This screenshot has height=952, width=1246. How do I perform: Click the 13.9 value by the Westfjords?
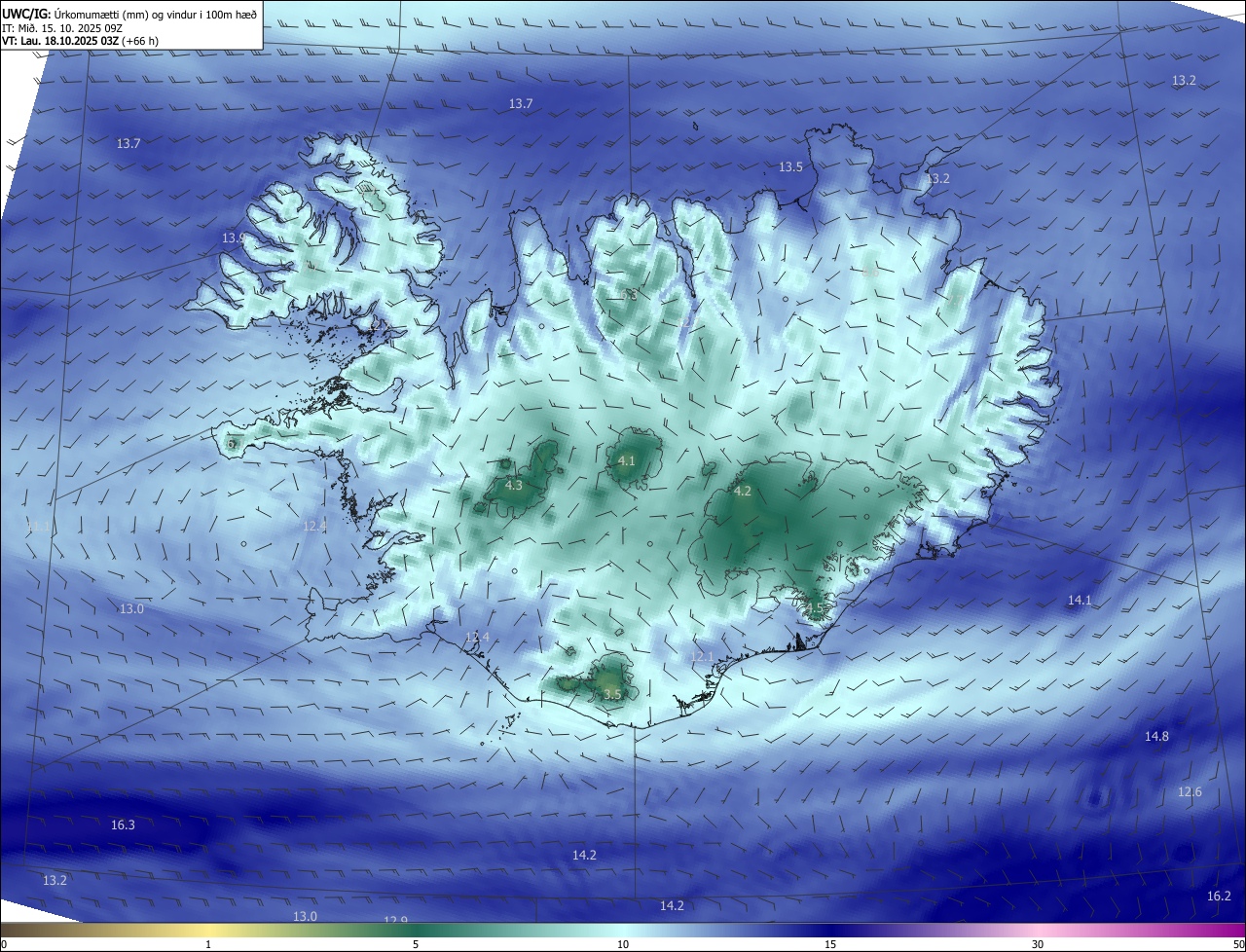pos(234,238)
